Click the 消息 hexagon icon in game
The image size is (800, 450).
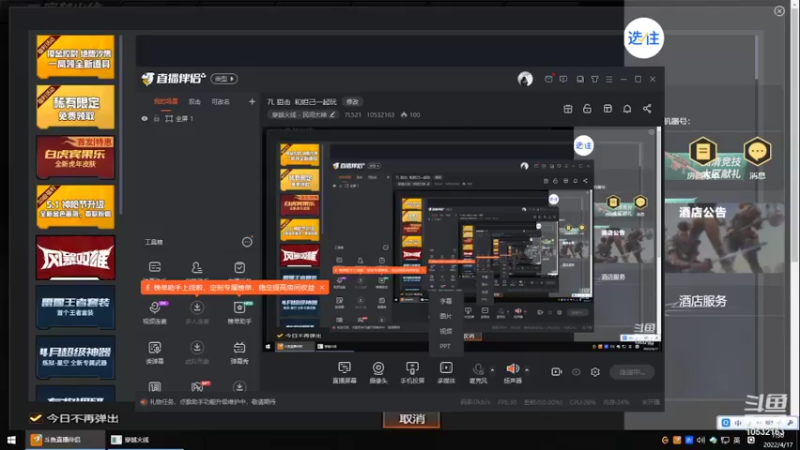click(758, 152)
